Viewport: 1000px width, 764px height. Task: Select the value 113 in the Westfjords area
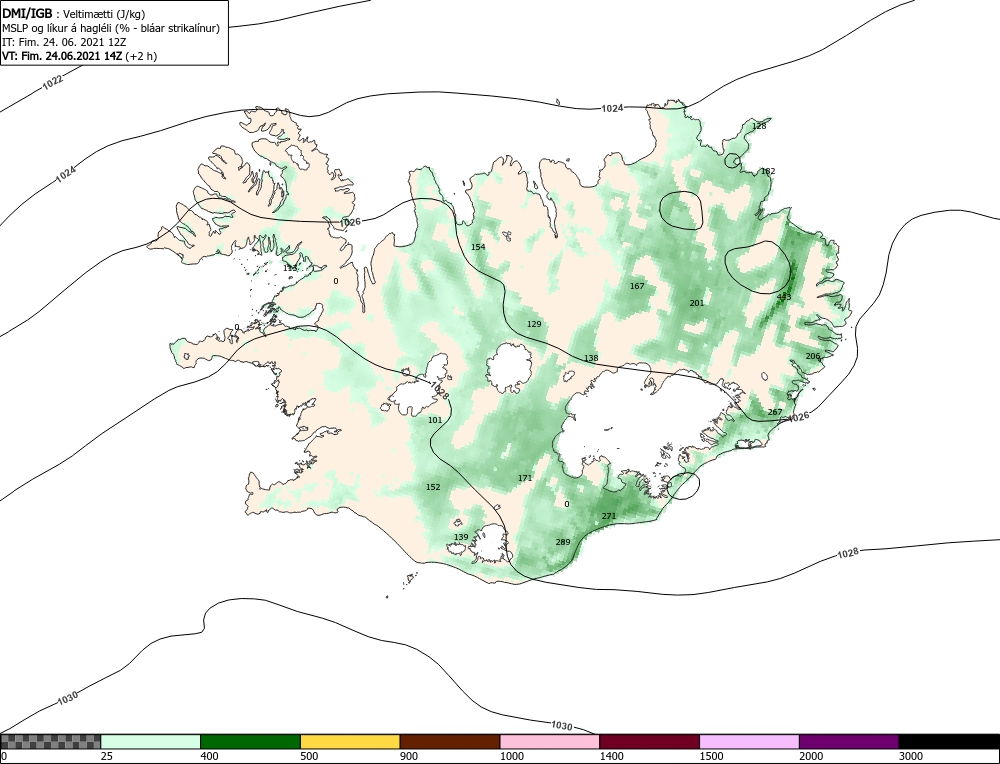coord(290,268)
